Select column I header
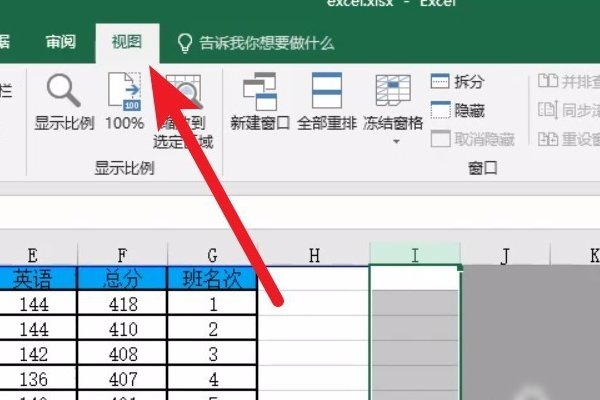This screenshot has width=600, height=400. pos(415,255)
